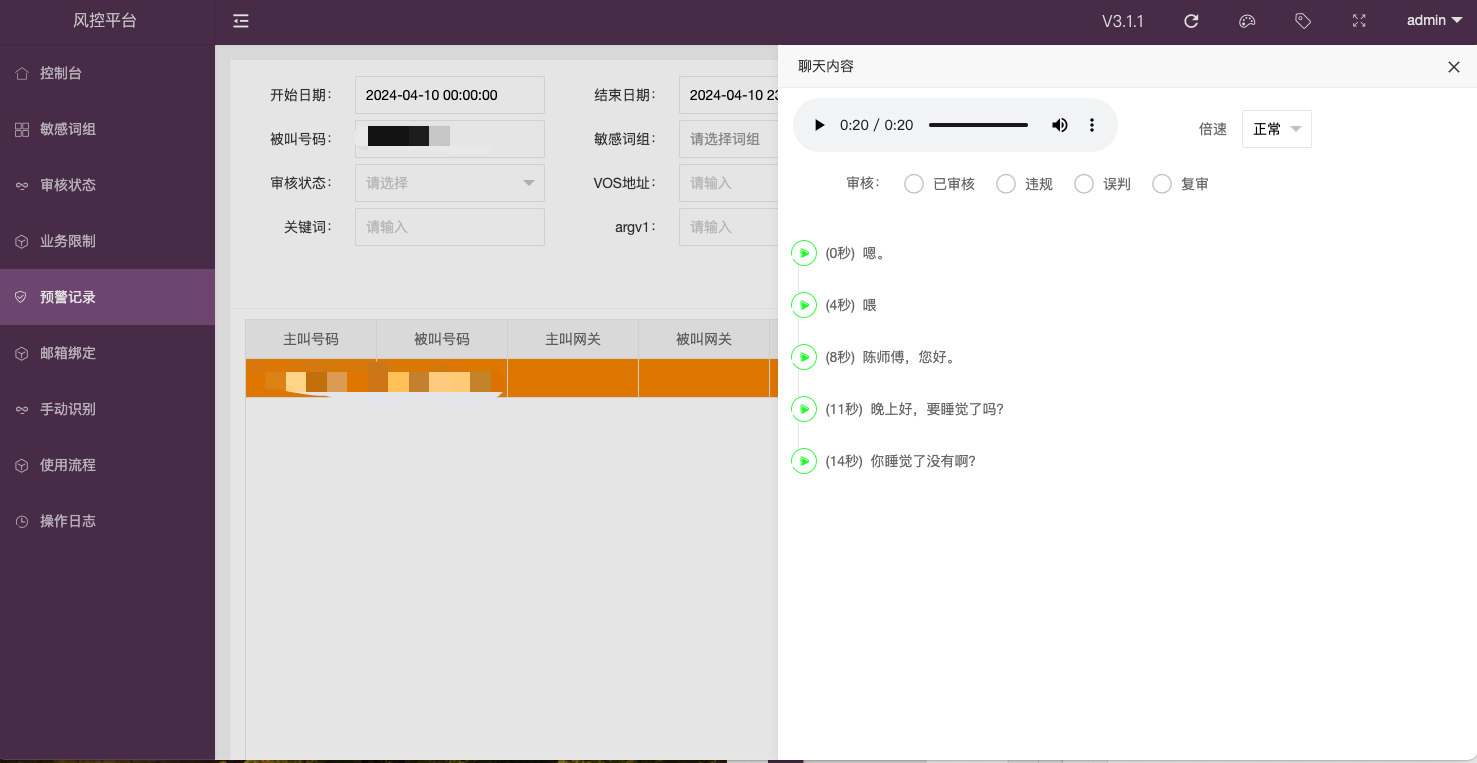Open the 敏感词组 selection dropdown
1477x763 pixels.
(729, 139)
